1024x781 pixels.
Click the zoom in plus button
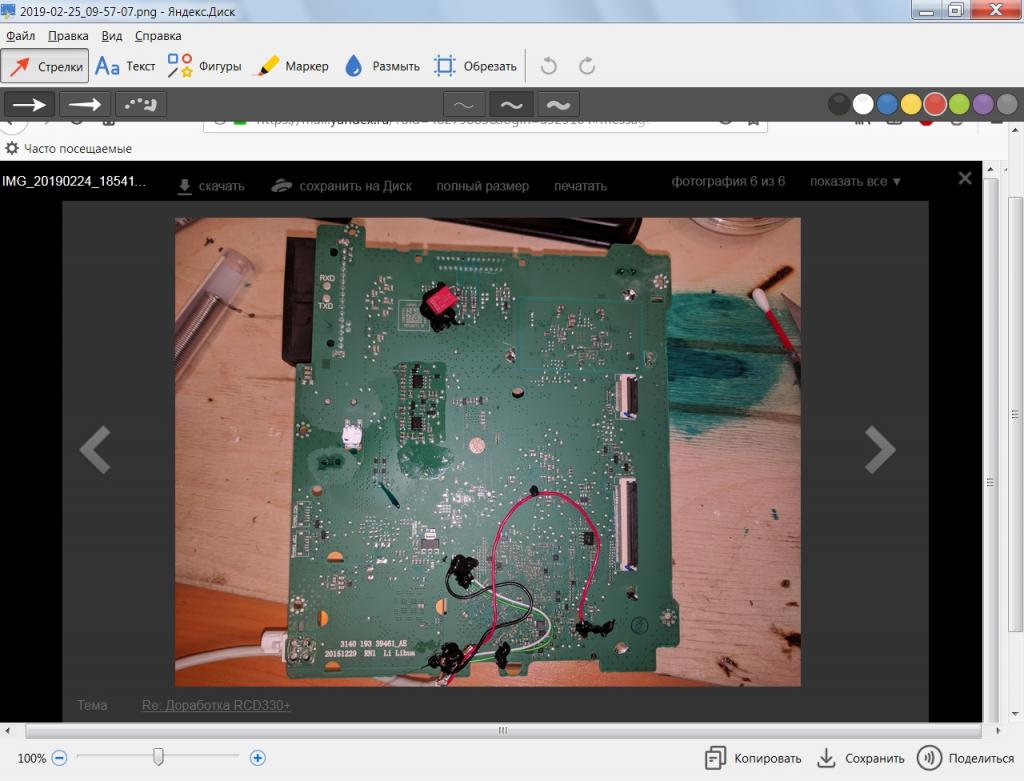tap(257, 758)
